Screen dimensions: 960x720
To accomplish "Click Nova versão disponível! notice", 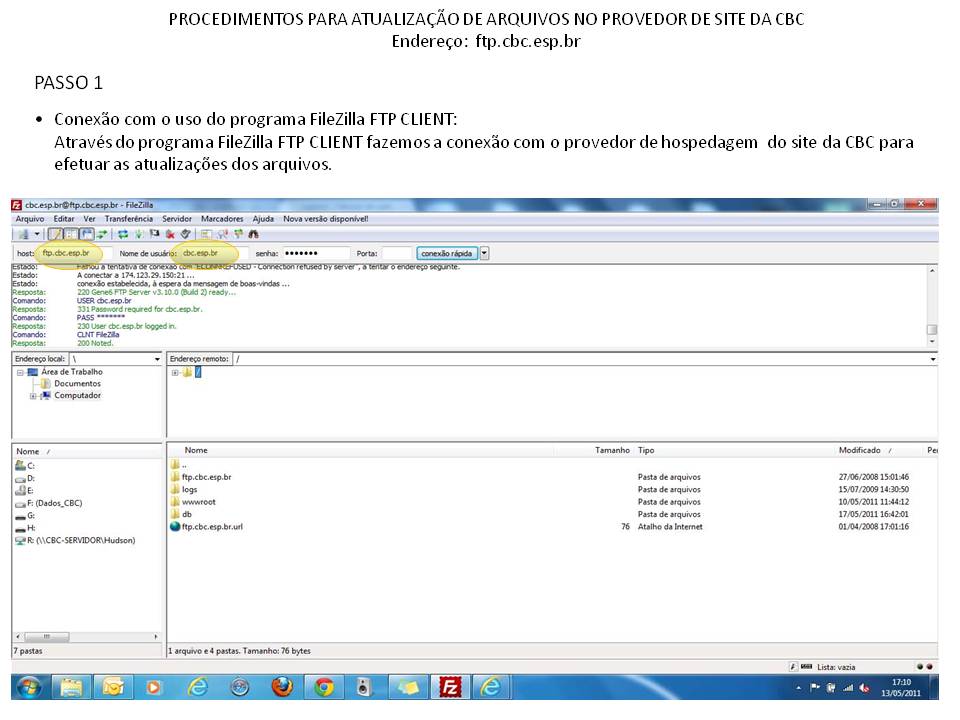I will pos(325,218).
